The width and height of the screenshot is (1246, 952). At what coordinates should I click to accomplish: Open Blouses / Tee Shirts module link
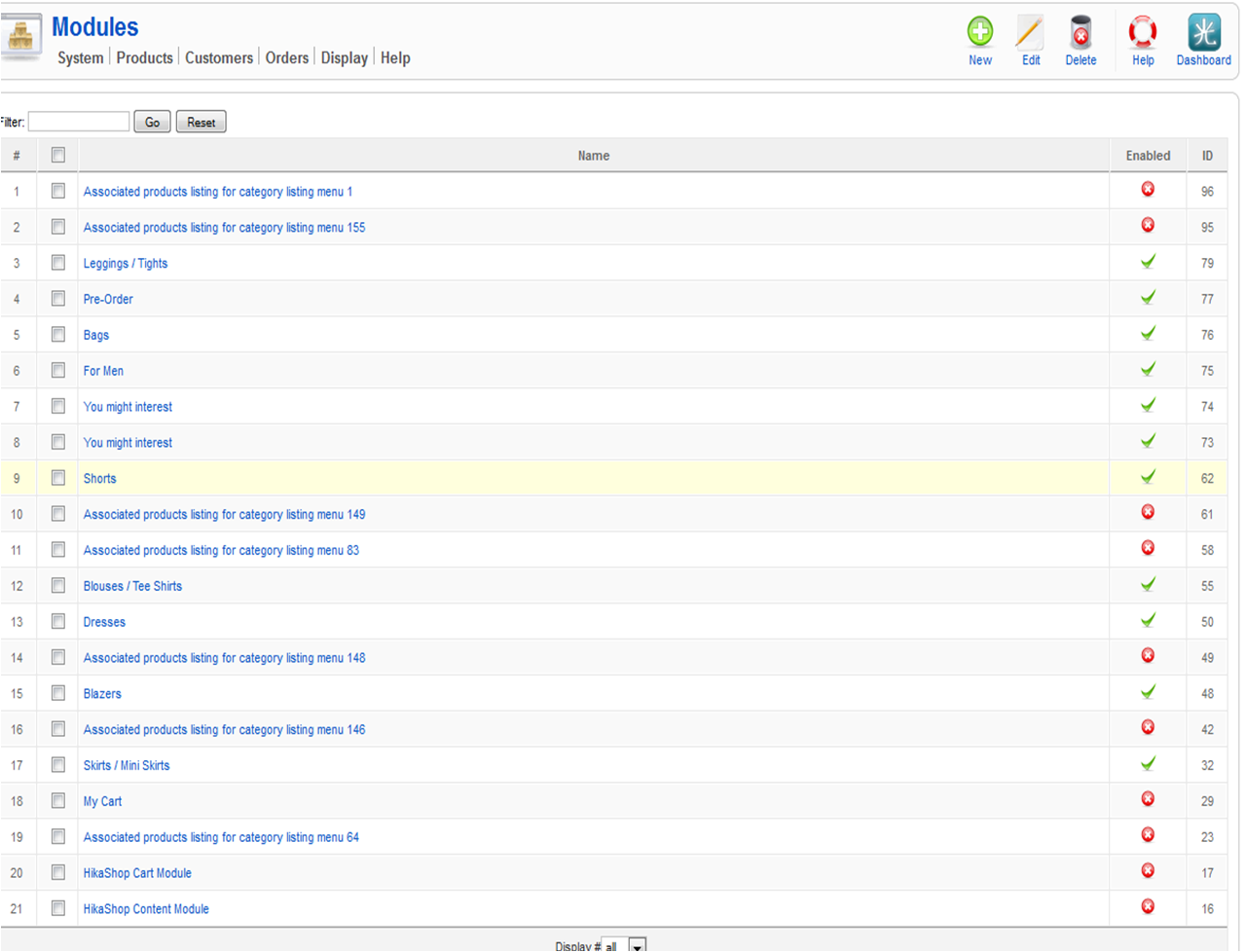coord(132,586)
